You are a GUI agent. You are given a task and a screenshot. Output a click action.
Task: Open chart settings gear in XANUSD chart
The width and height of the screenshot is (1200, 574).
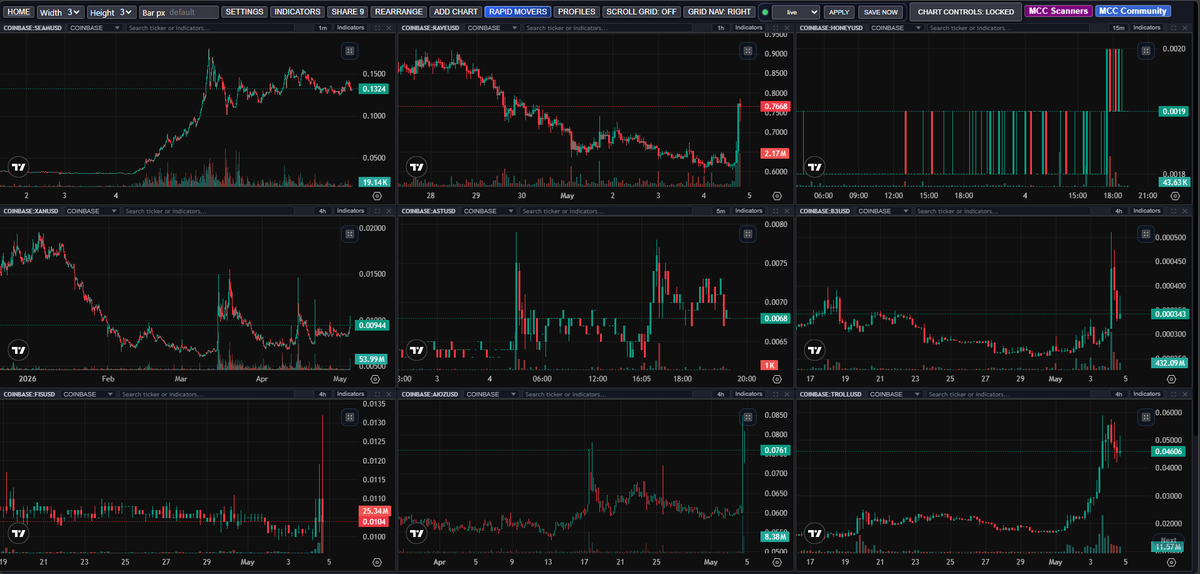coord(376,380)
